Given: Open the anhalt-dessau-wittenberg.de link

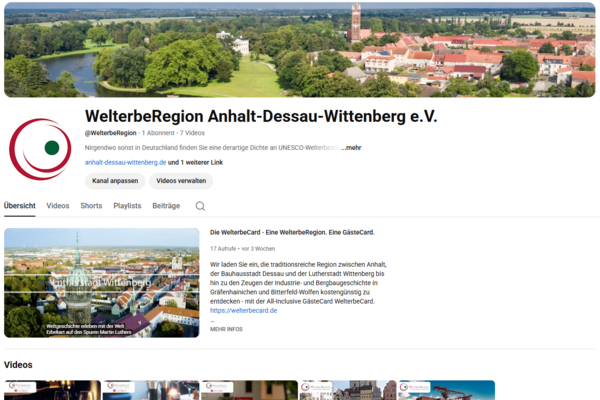Looking at the screenshot, I should click(126, 162).
